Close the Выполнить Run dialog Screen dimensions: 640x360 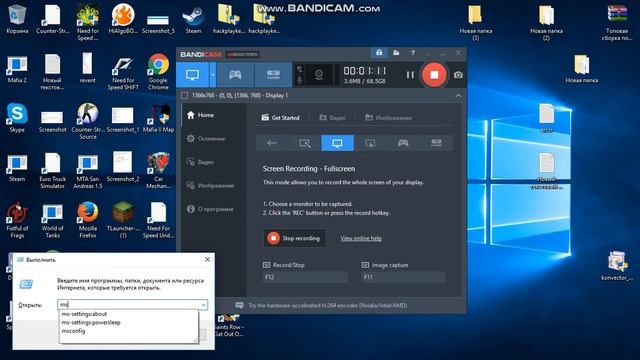pyautogui.click(x=207, y=260)
